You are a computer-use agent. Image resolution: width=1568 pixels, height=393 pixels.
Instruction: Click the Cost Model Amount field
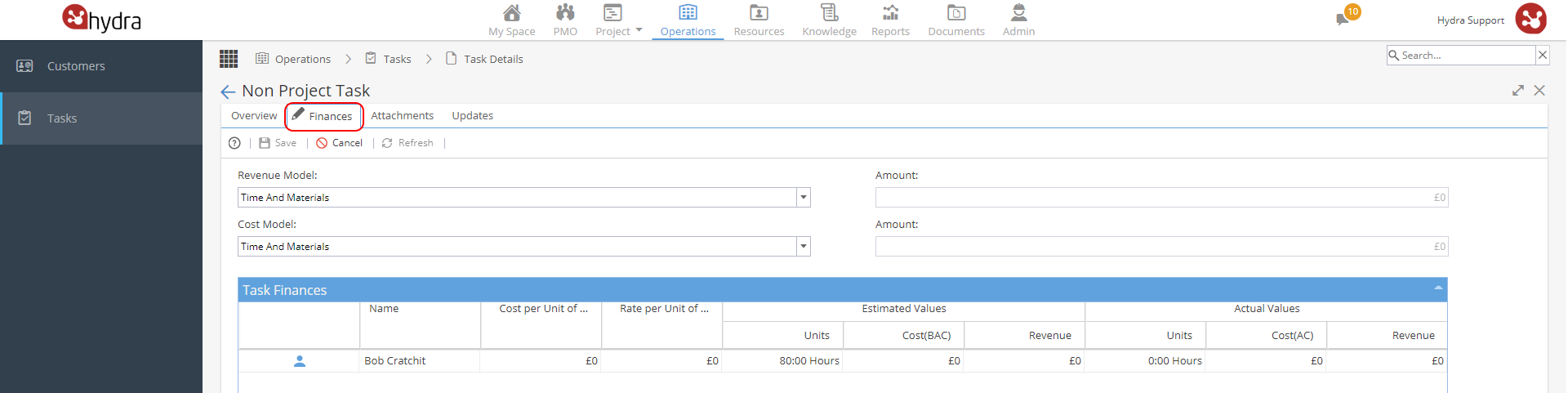(1161, 247)
